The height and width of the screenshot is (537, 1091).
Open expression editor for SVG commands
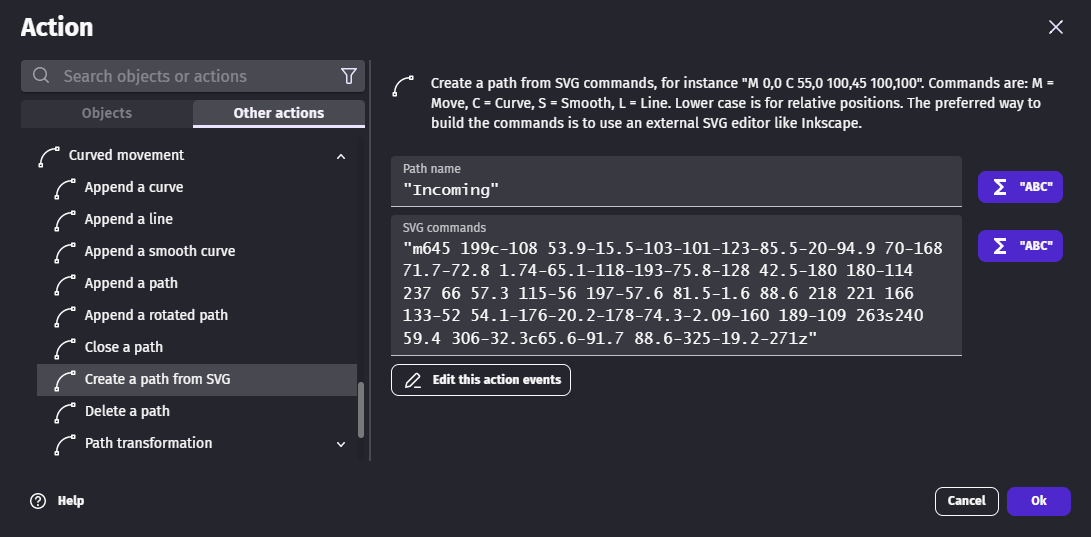[x=1019, y=245]
